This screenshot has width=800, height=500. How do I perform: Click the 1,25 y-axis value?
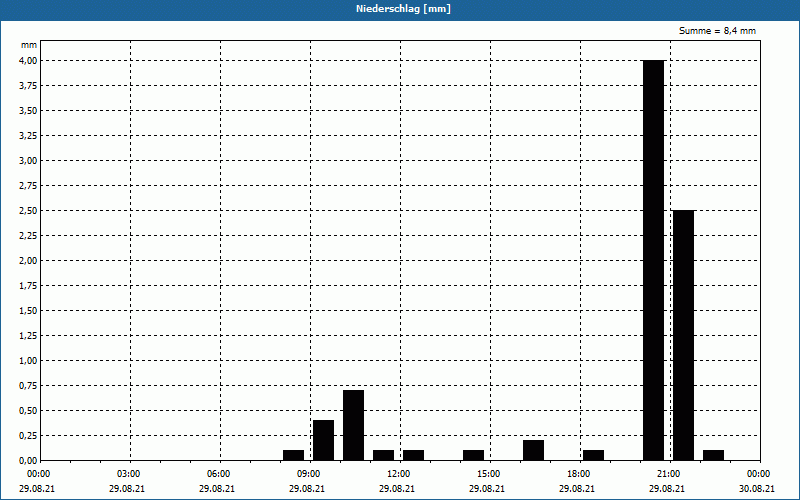[28, 336]
